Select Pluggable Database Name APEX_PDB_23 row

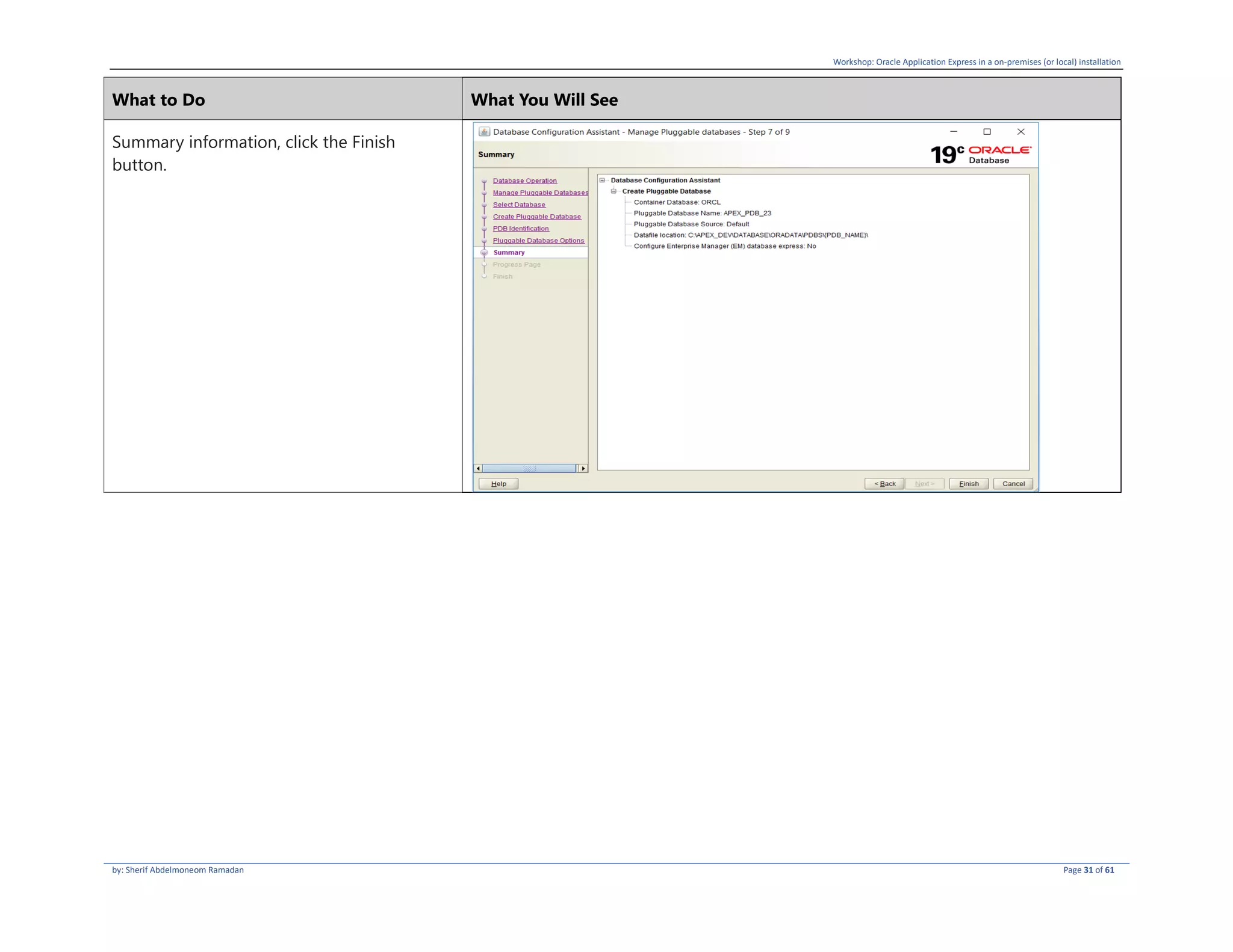pos(703,213)
